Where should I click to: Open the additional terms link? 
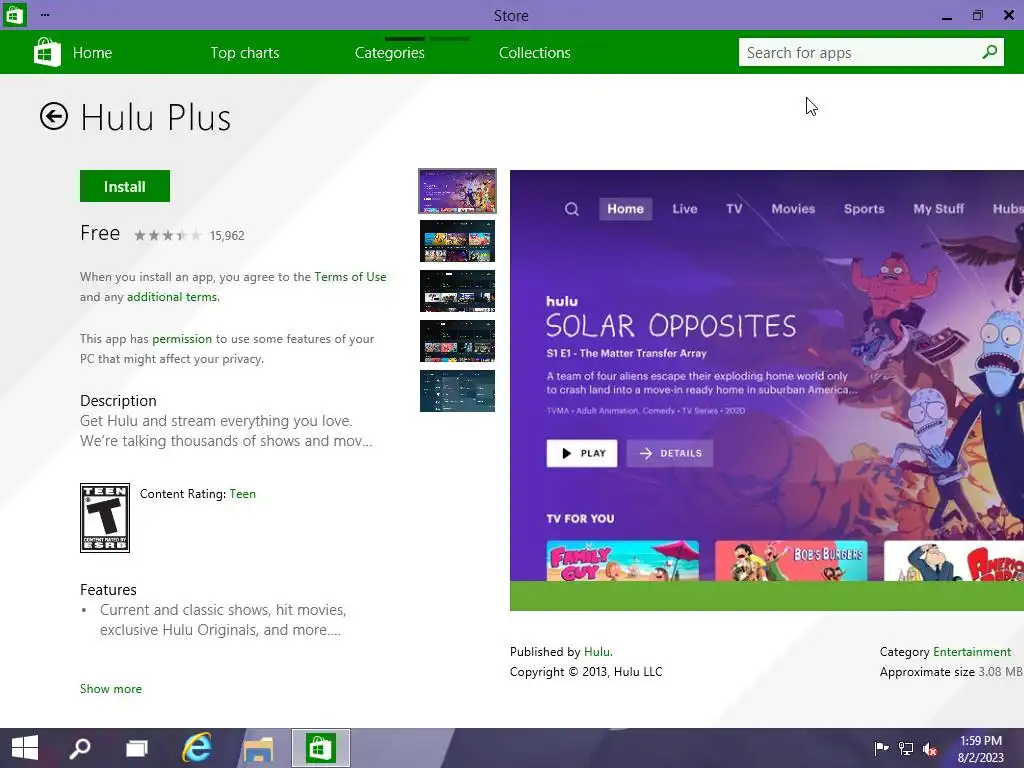tap(172, 297)
